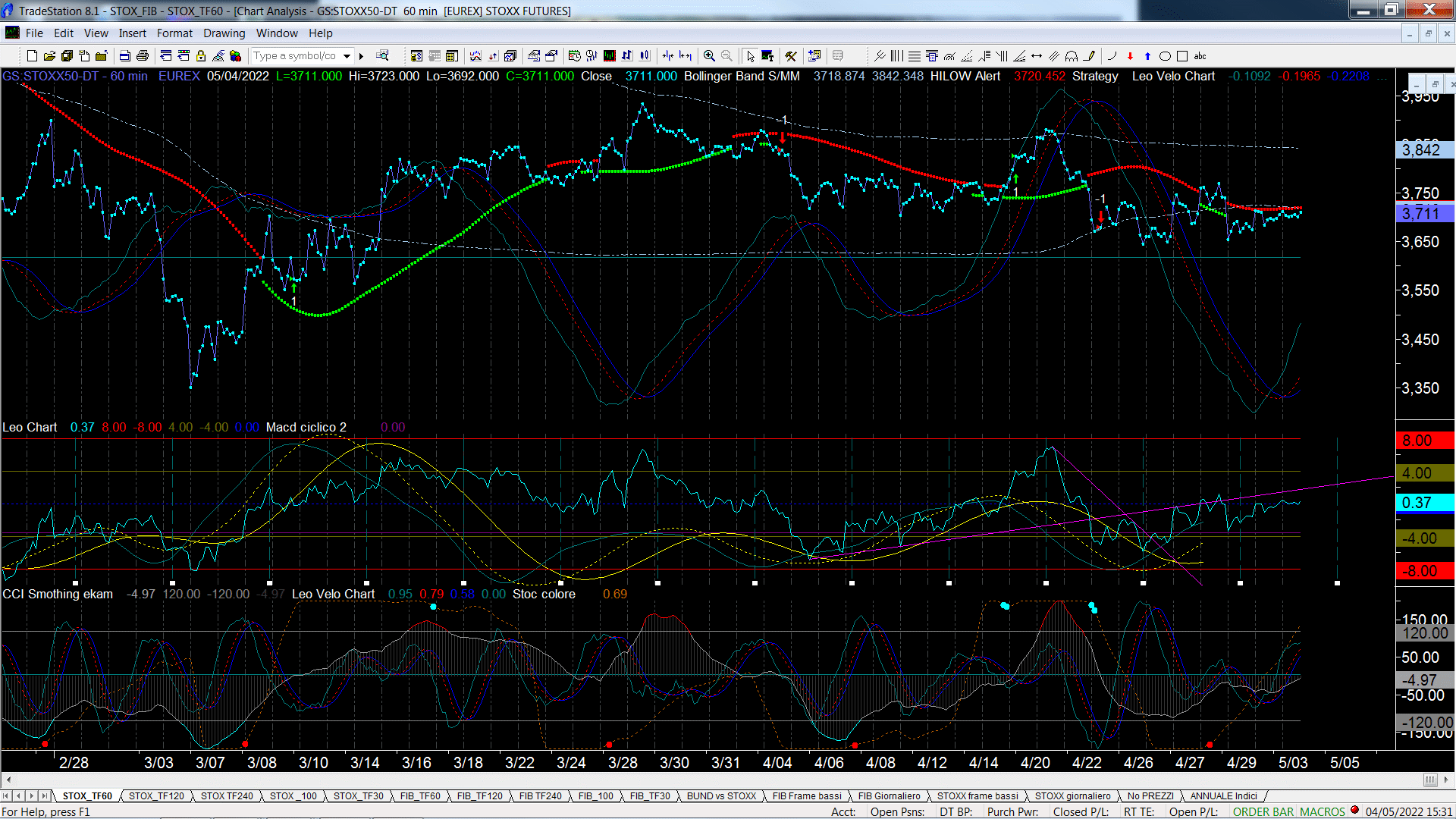Click the go arrow beside symbol box
The image size is (1456, 819).
[362, 55]
